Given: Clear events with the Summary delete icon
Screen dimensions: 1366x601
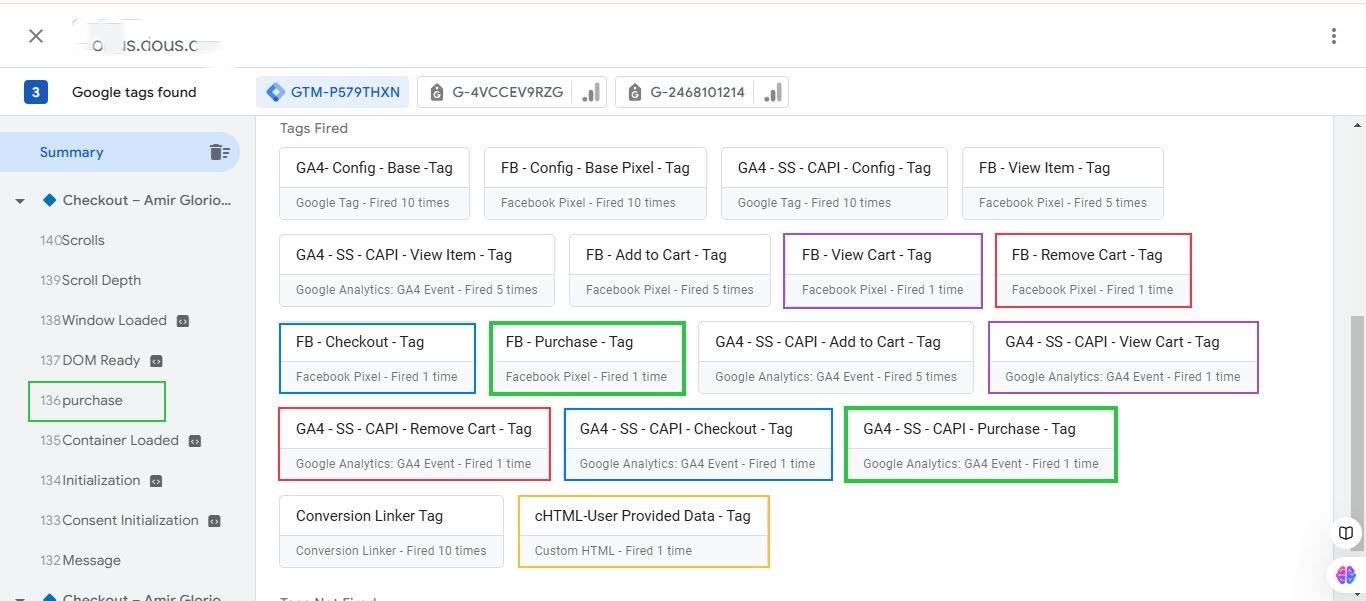Looking at the screenshot, I should point(219,152).
